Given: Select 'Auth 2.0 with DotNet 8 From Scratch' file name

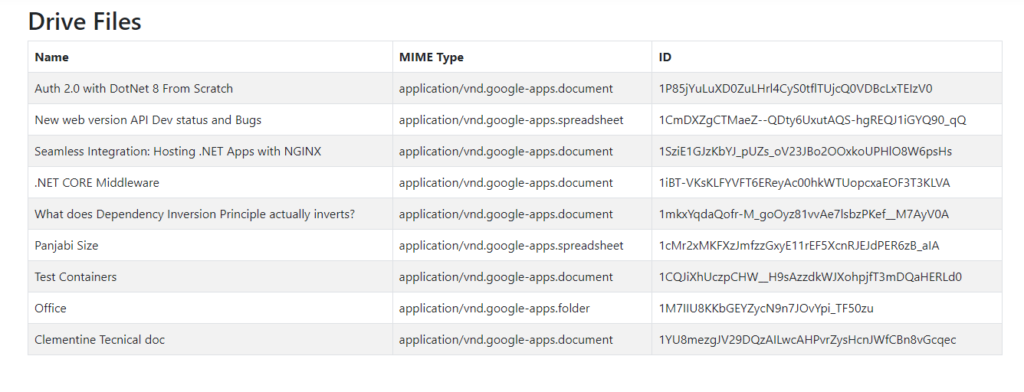Looking at the screenshot, I should point(134,88).
